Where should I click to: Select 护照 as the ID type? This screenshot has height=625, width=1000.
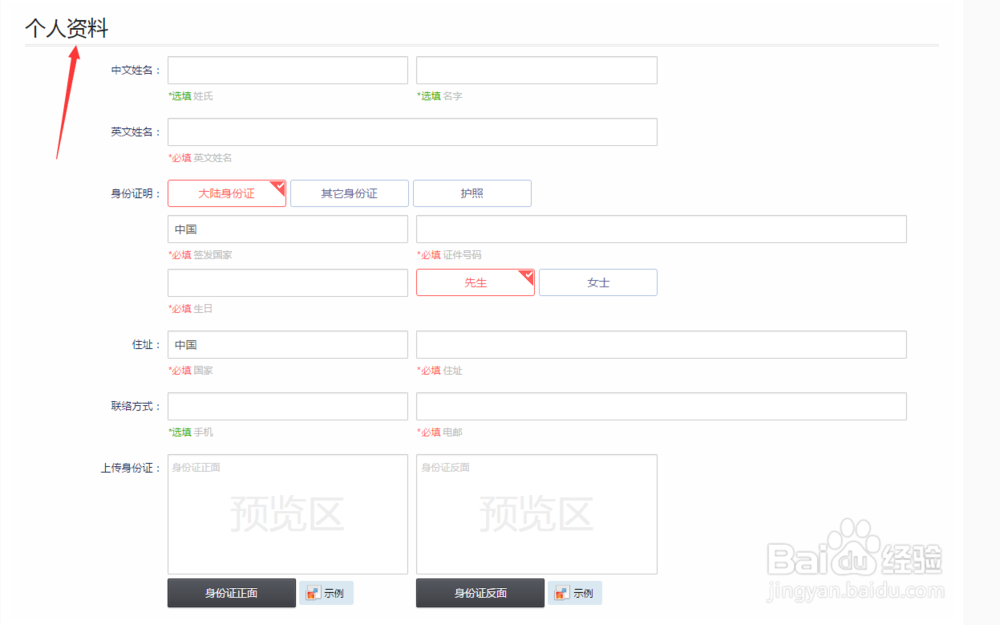(x=472, y=193)
